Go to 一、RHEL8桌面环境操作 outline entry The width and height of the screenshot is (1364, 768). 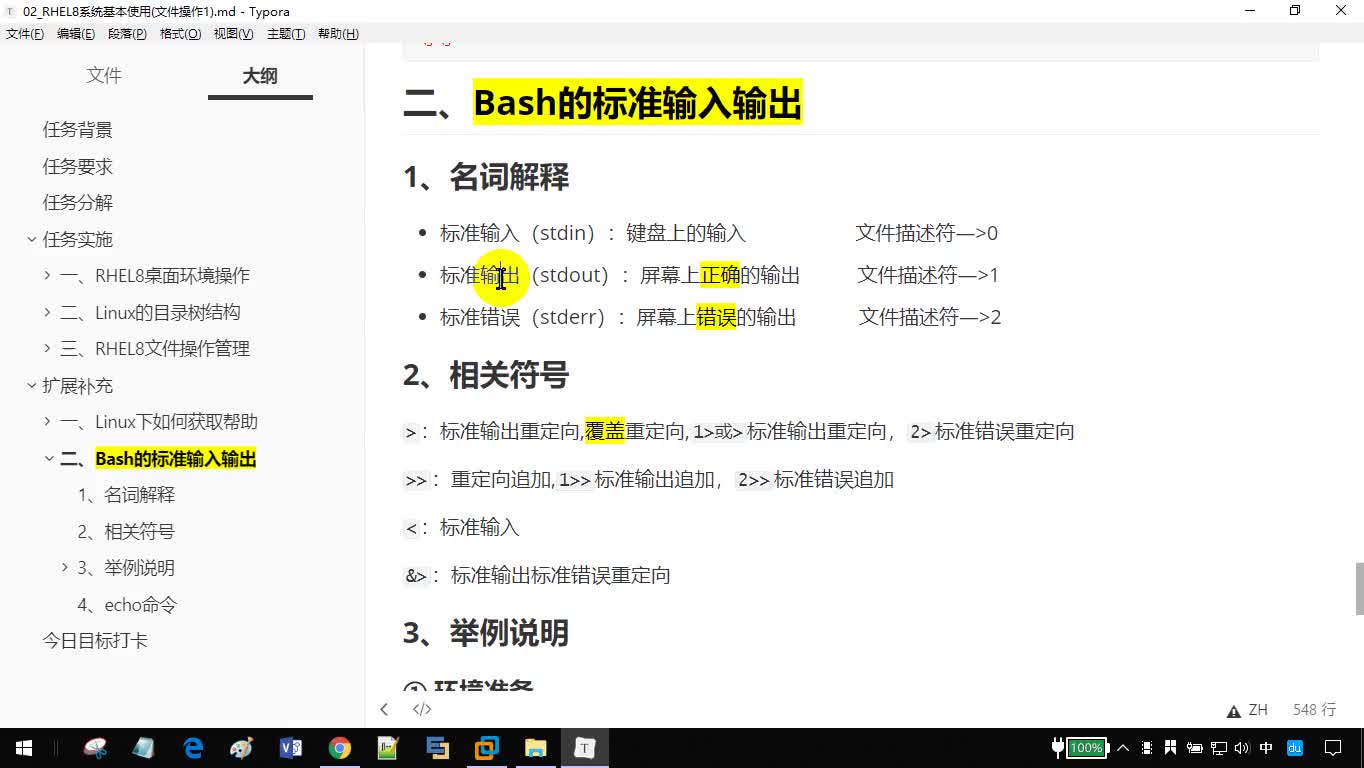coord(155,276)
